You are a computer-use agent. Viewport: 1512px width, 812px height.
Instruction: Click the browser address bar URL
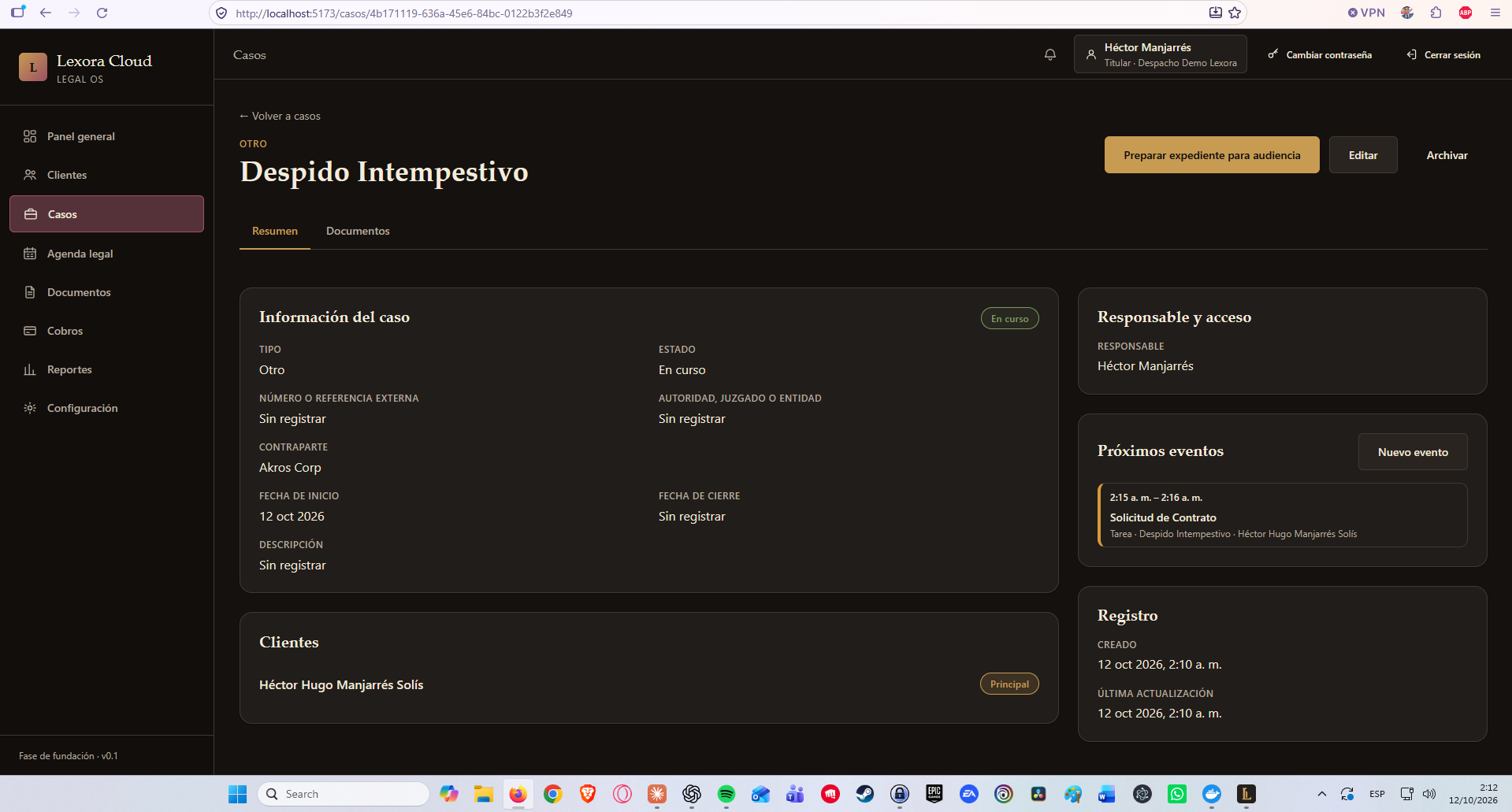coord(404,13)
